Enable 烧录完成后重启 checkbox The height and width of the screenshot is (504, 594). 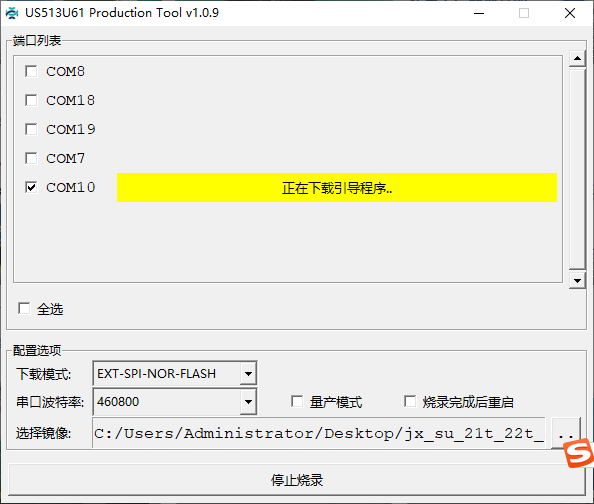tap(410, 401)
